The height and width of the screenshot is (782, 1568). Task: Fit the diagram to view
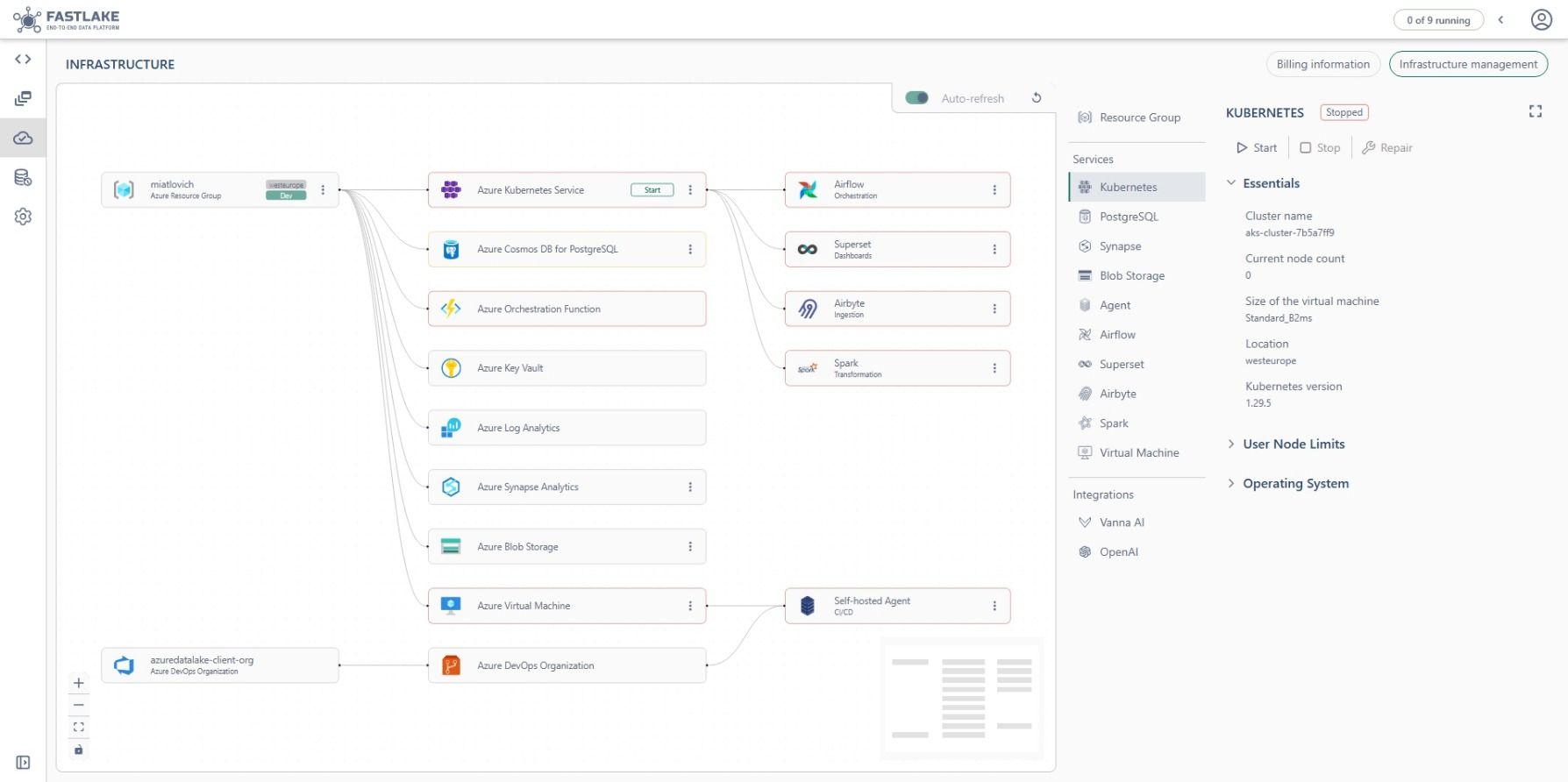pos(79,727)
